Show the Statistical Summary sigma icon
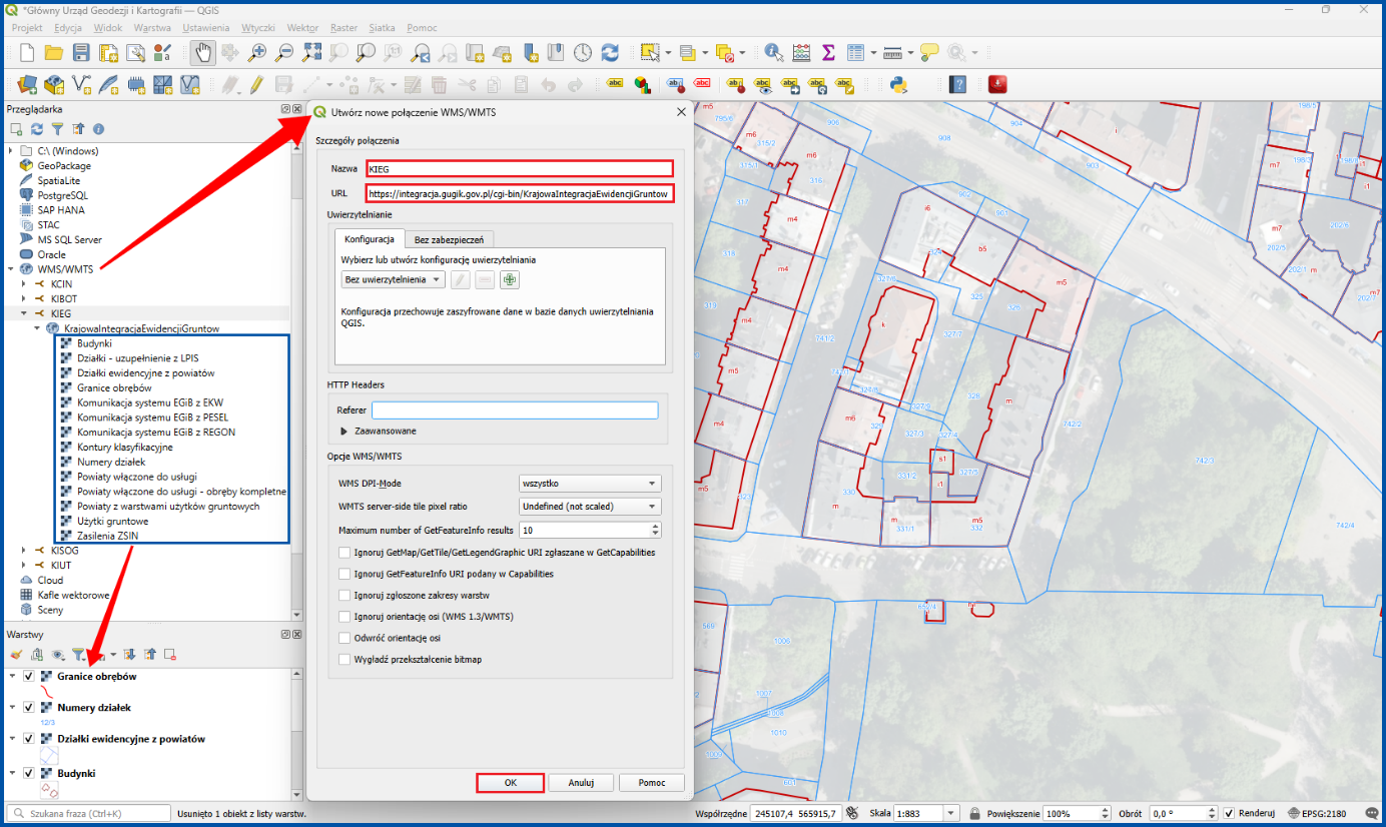This screenshot has width=1386, height=827. (828, 52)
